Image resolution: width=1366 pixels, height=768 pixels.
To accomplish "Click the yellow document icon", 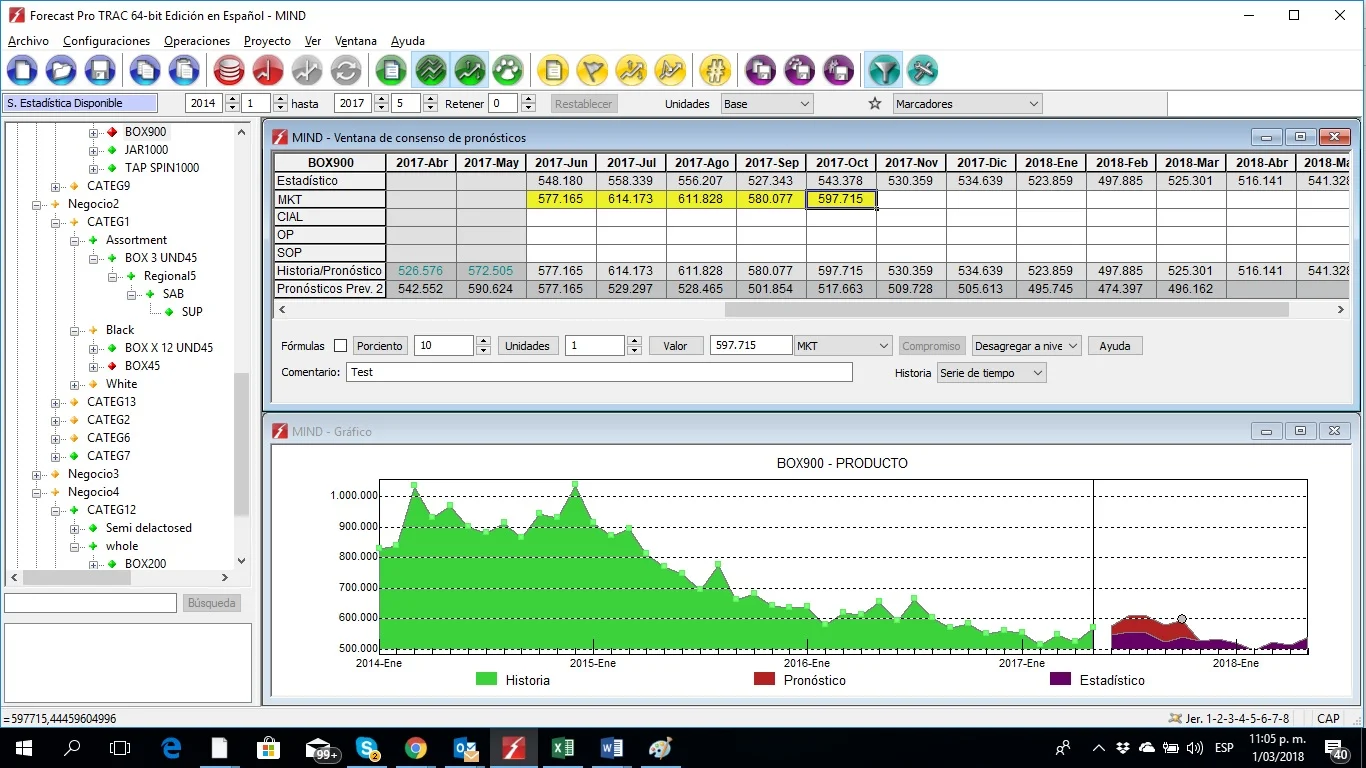I will [x=554, y=71].
